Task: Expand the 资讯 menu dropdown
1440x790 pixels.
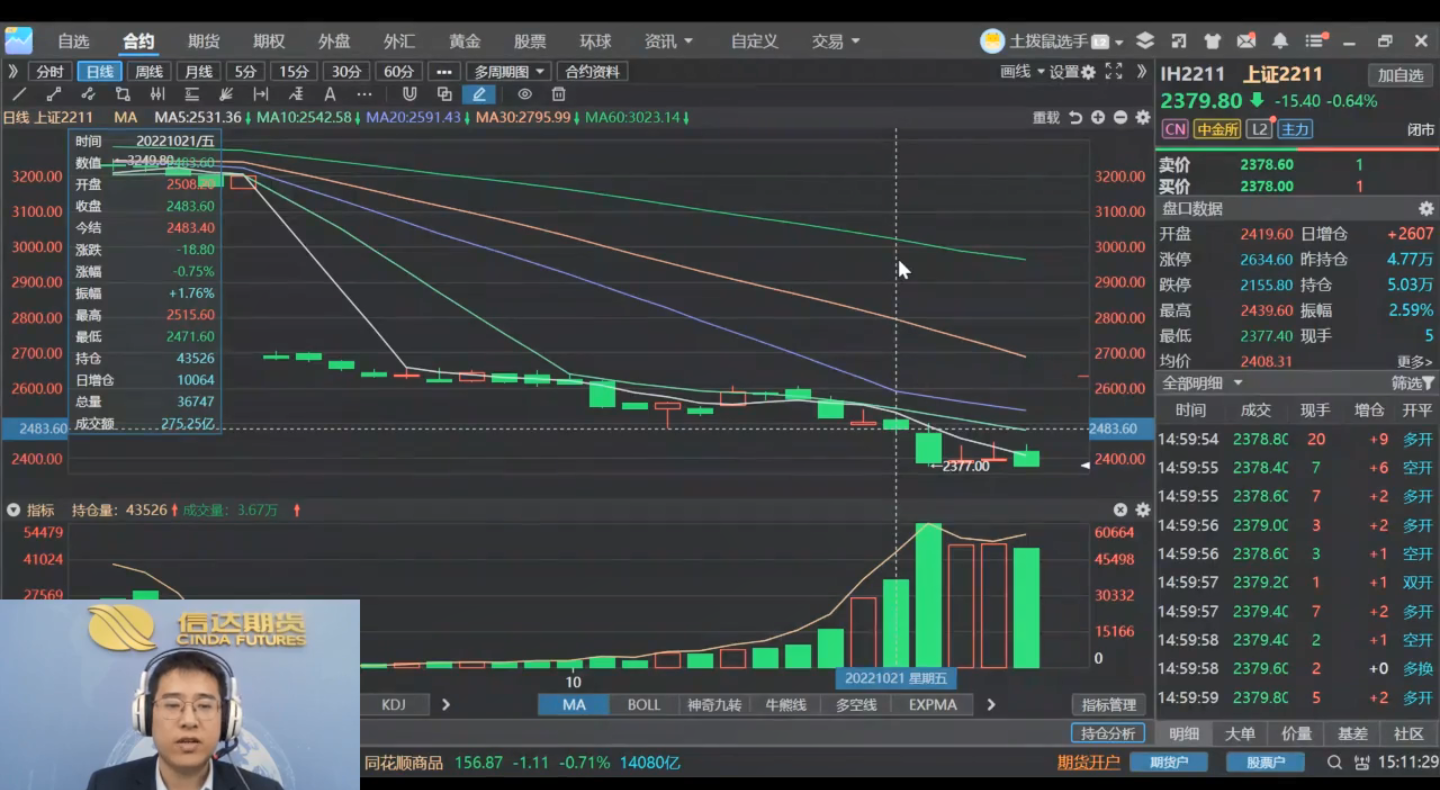Action: click(668, 41)
